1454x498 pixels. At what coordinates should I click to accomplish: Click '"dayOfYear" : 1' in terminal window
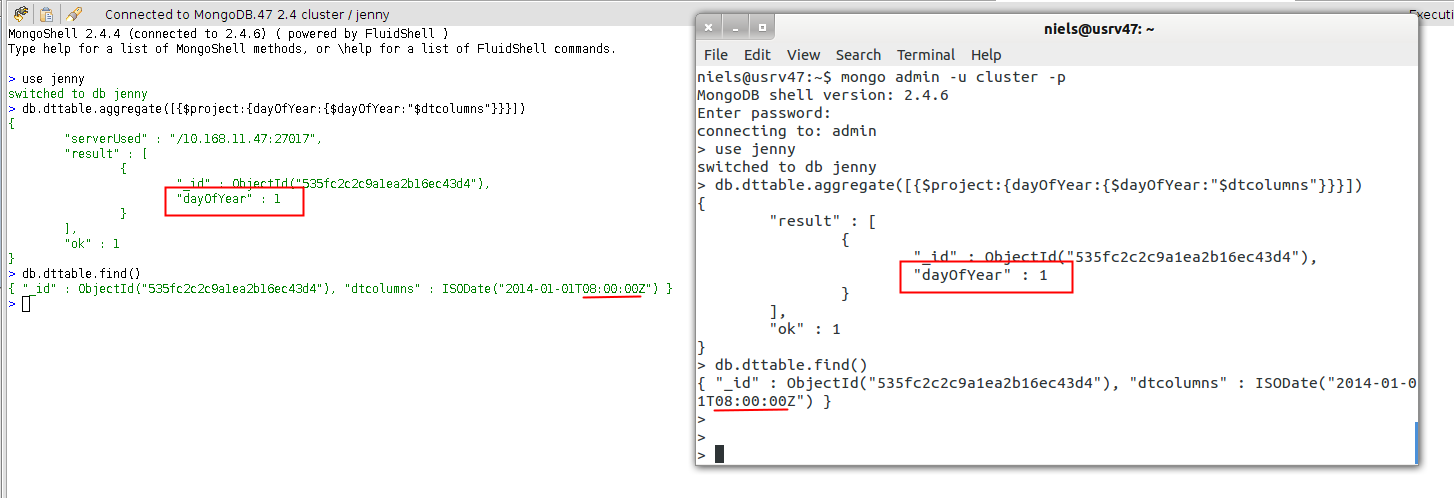click(980, 275)
